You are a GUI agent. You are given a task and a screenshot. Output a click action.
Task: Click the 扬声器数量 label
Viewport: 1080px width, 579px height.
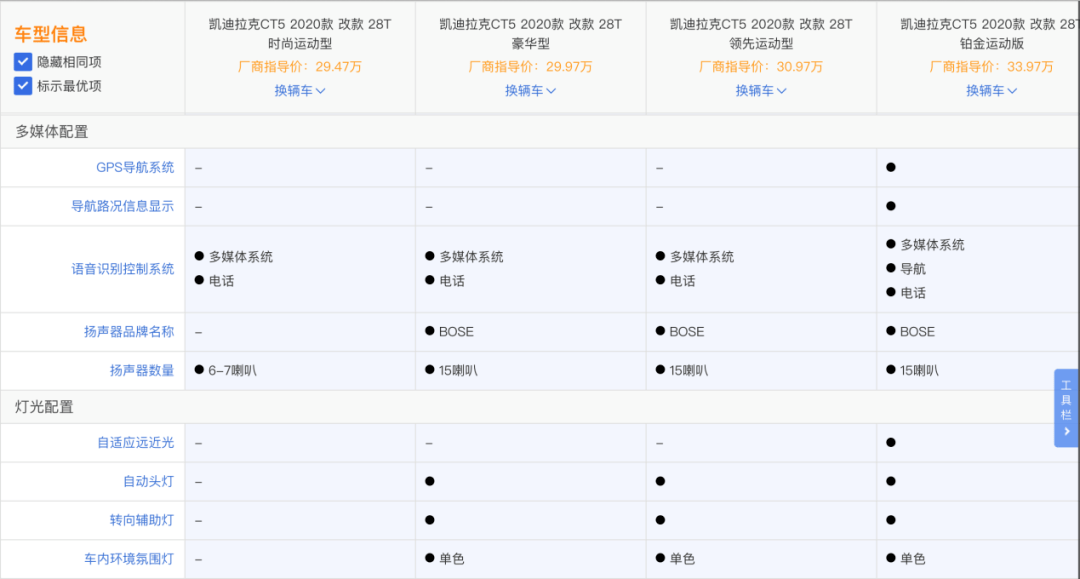(x=141, y=371)
